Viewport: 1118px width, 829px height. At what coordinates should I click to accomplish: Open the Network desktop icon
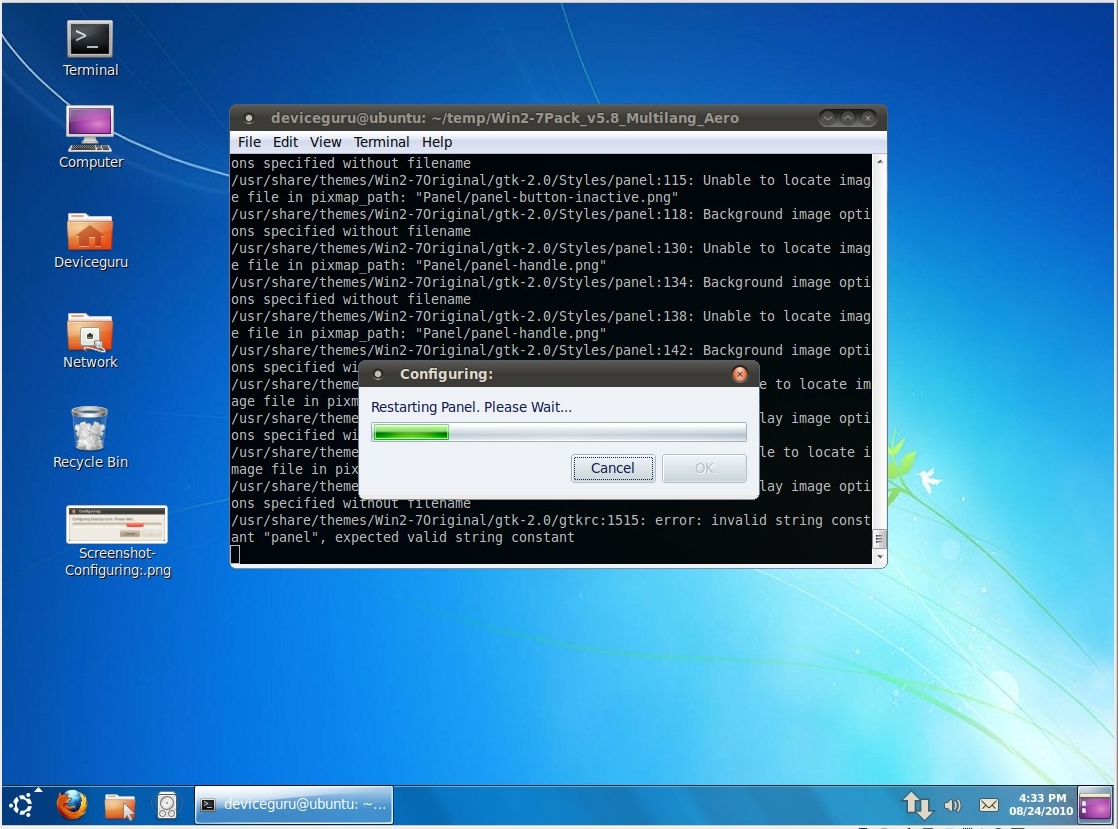click(90, 341)
